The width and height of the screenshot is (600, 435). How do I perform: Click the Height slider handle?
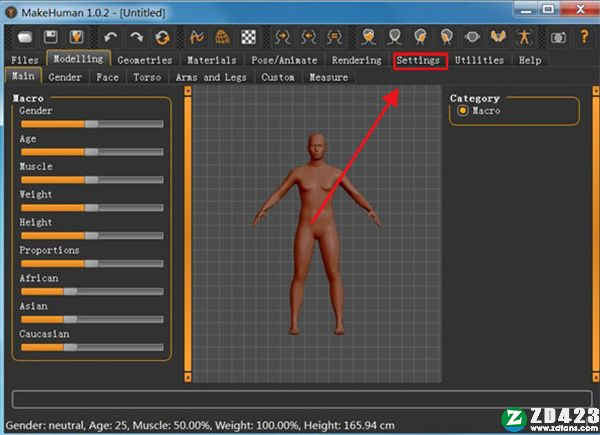point(91,236)
